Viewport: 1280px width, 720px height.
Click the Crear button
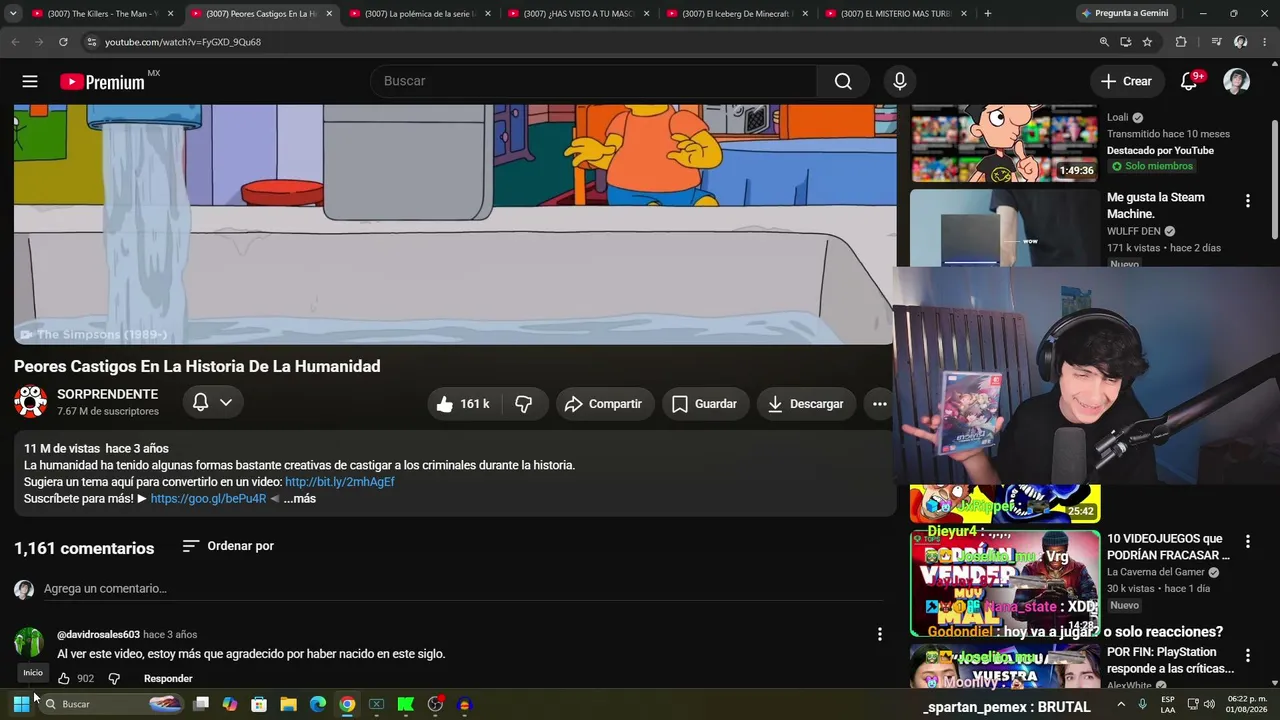(1126, 82)
